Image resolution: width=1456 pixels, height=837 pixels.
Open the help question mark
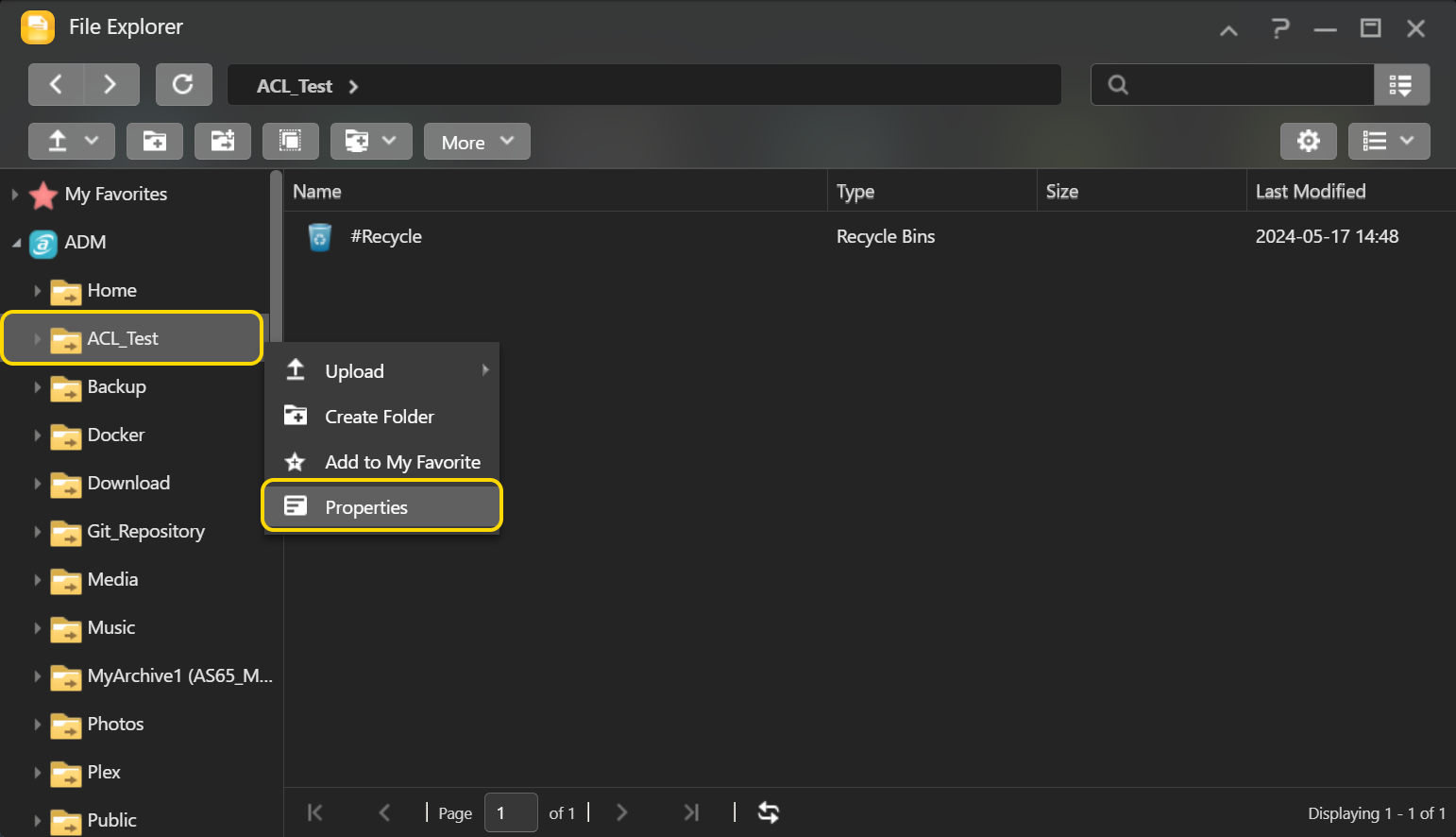click(x=1279, y=29)
